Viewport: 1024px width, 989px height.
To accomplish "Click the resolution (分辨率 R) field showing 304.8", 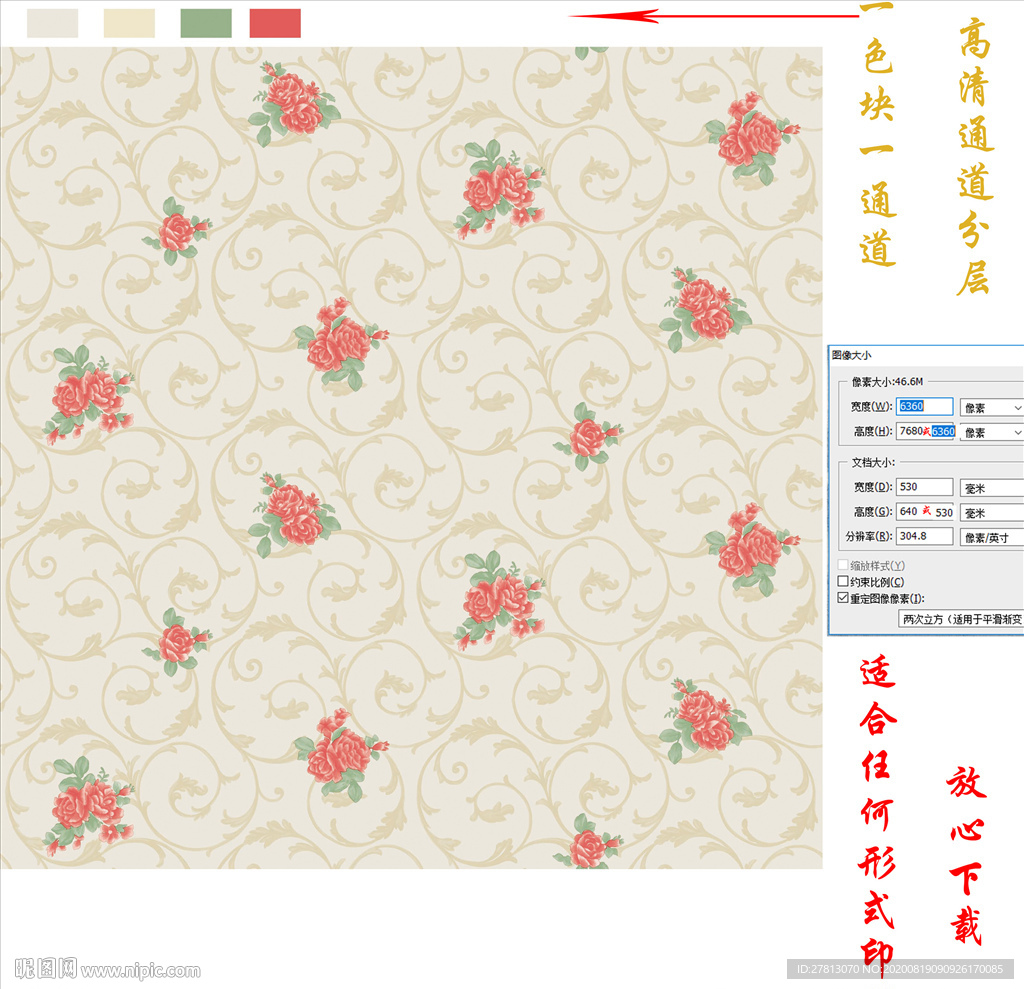I will click(924, 536).
